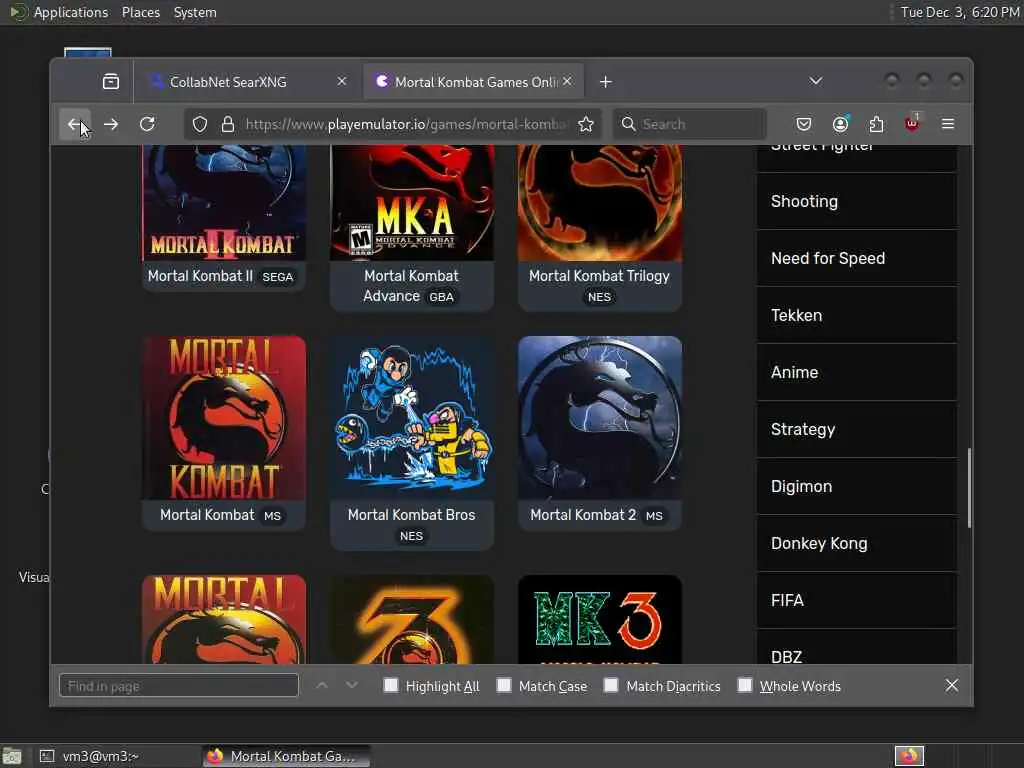Open the Places menu
1024x768 pixels.
point(141,12)
